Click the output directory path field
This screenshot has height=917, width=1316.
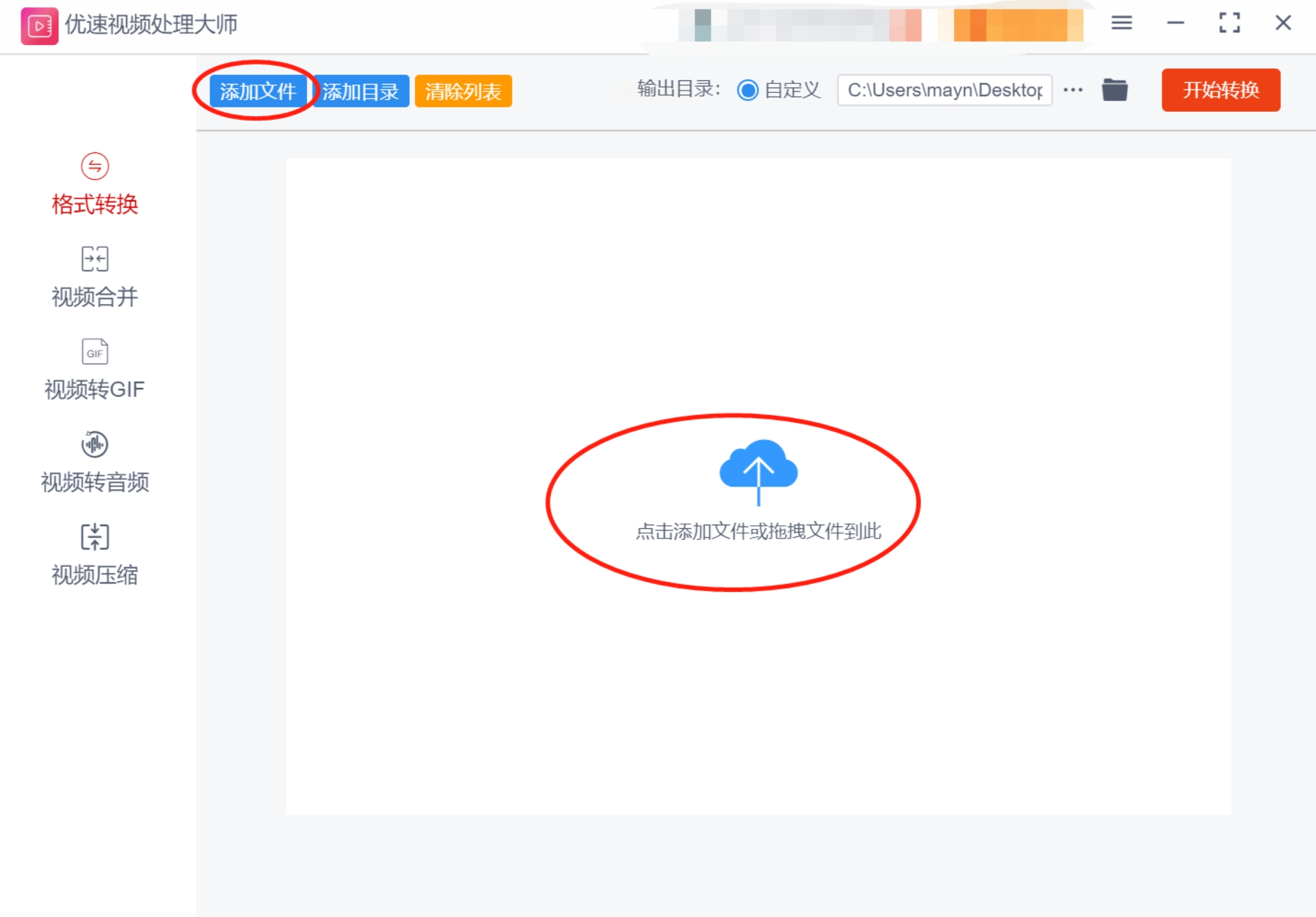point(945,90)
